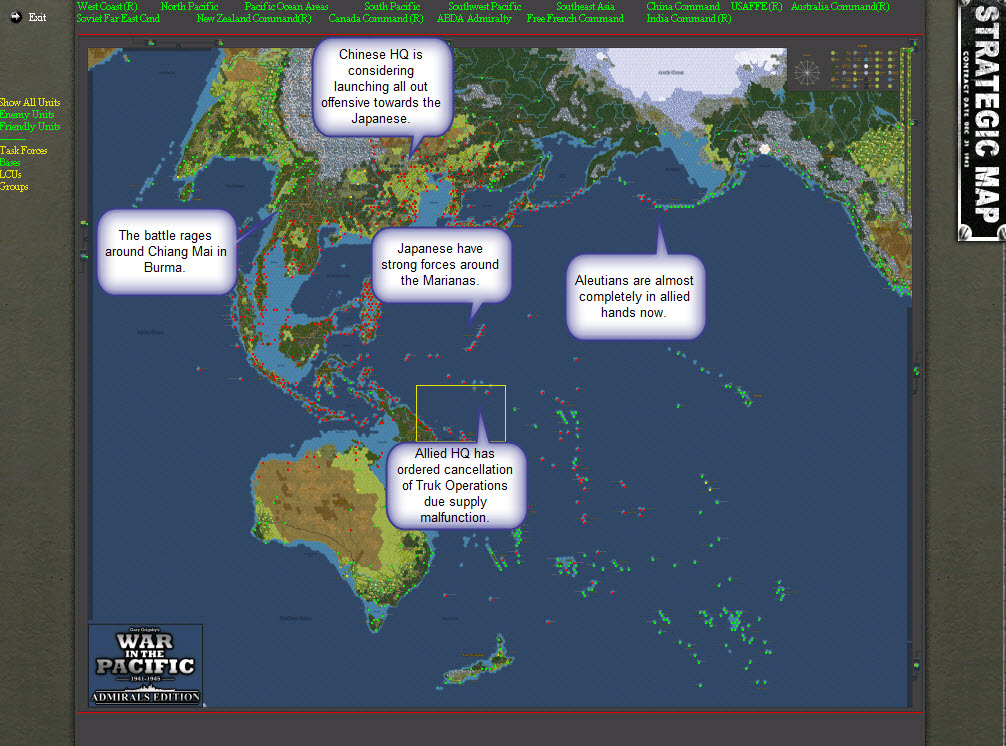Toggle Bases filter
The width and height of the screenshot is (1006, 746).
tap(10, 163)
